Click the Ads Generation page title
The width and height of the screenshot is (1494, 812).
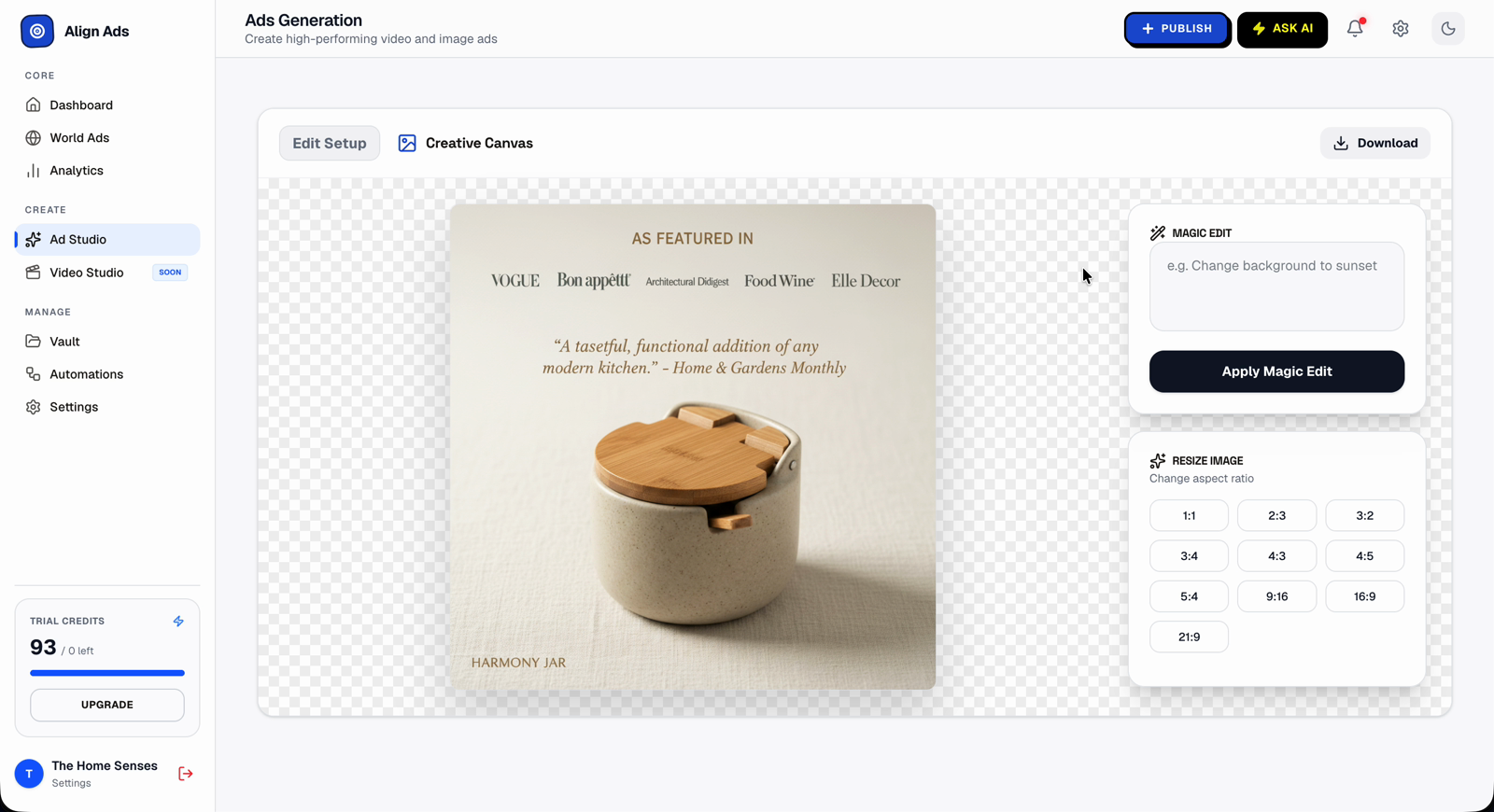303,21
